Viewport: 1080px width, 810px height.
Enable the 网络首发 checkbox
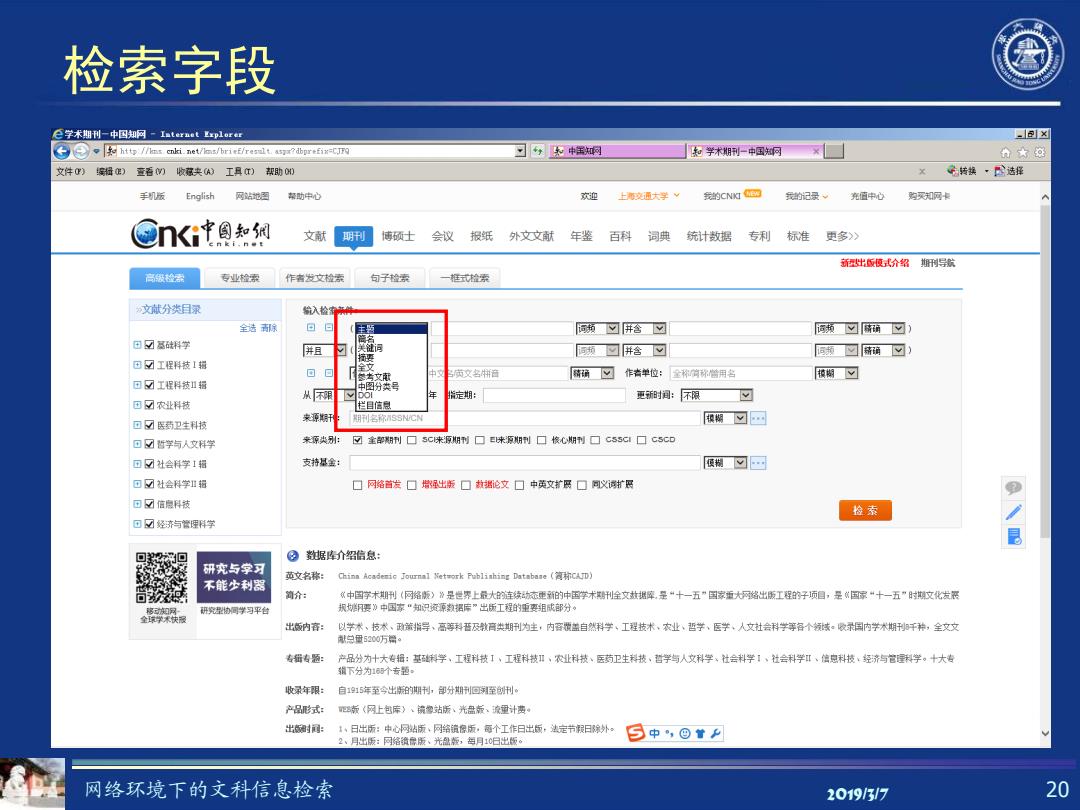pyautogui.click(x=357, y=485)
